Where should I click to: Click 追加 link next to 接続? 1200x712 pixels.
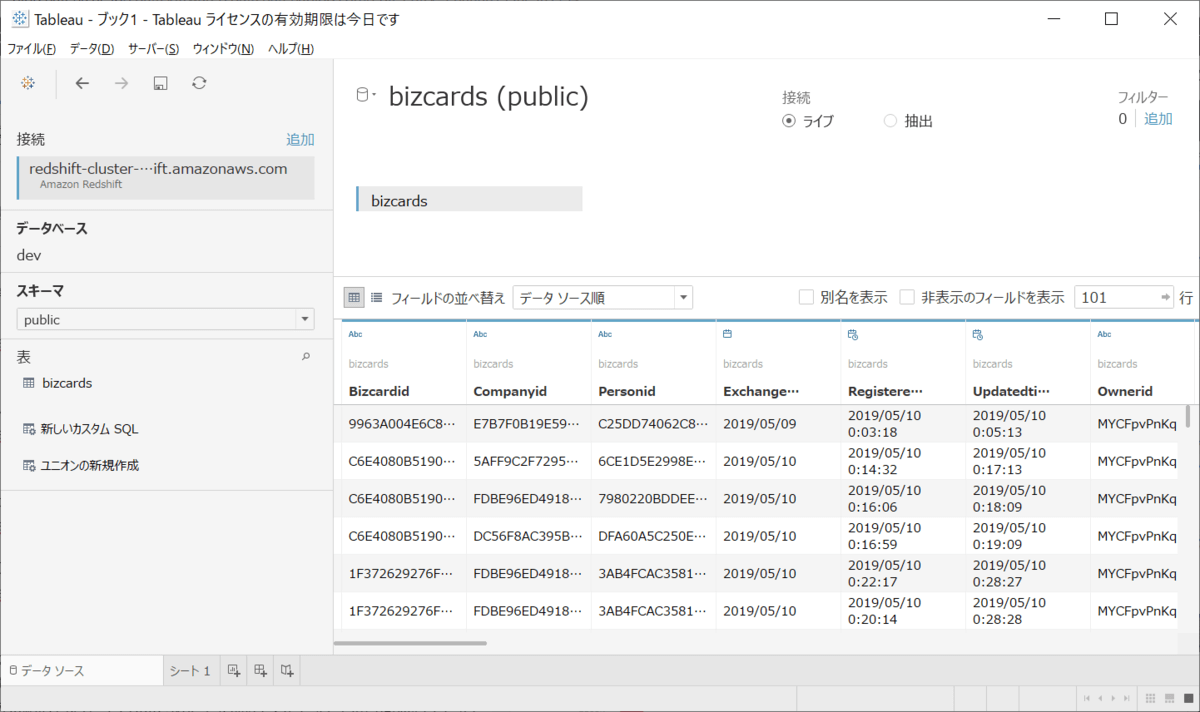pos(300,140)
